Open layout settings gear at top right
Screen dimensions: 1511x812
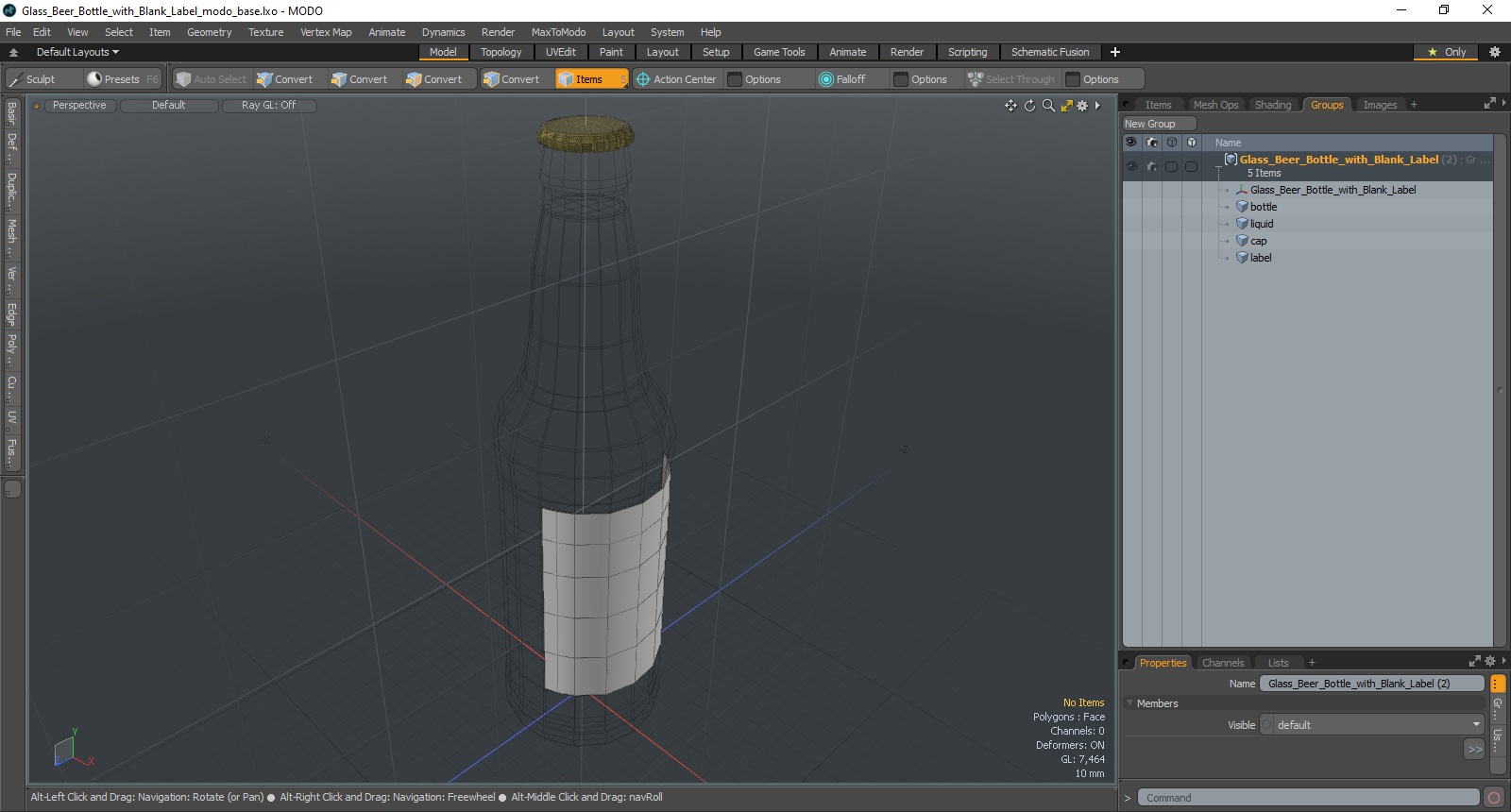pos(1494,52)
